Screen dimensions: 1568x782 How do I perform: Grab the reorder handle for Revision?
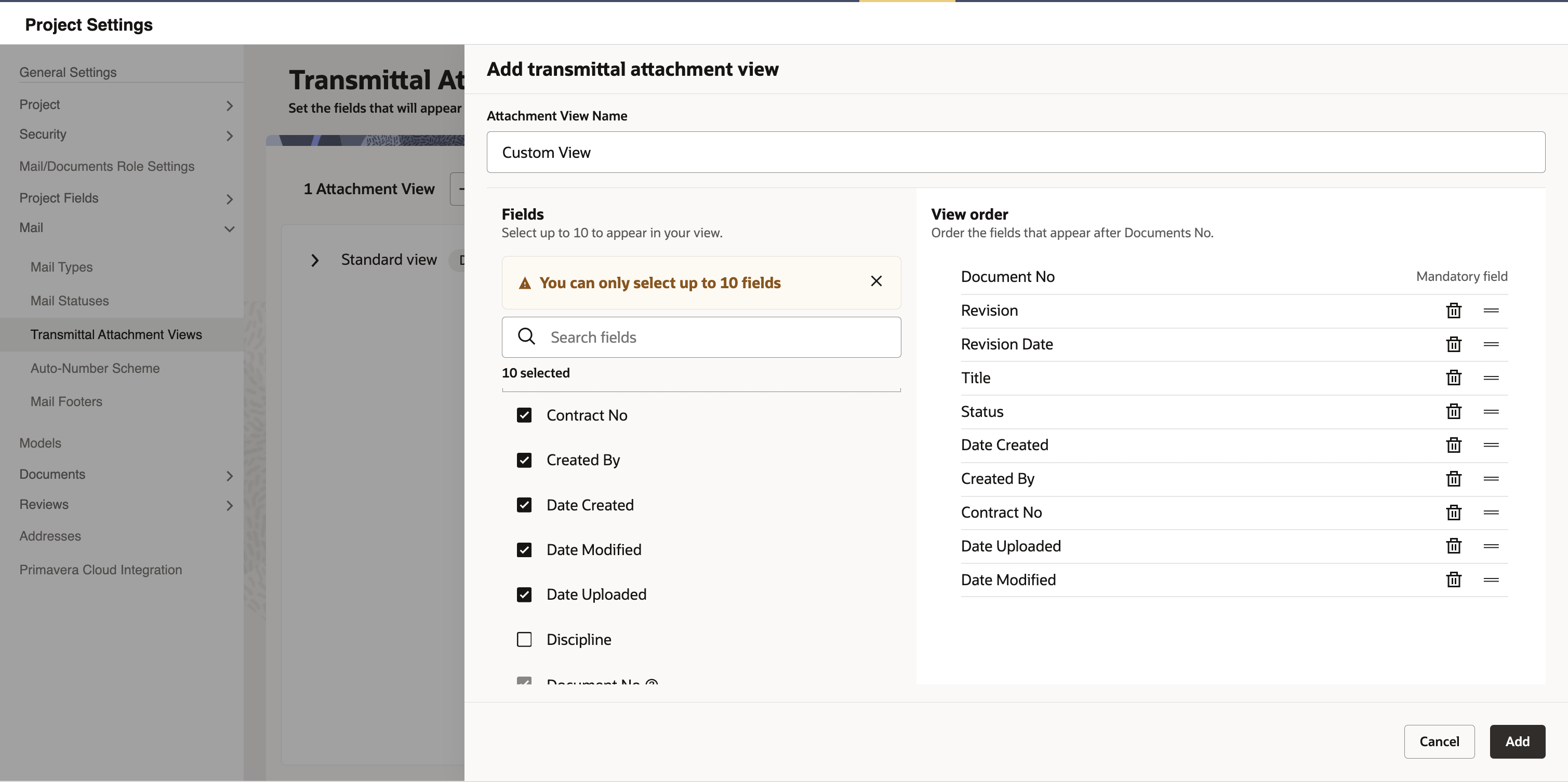(1491, 311)
